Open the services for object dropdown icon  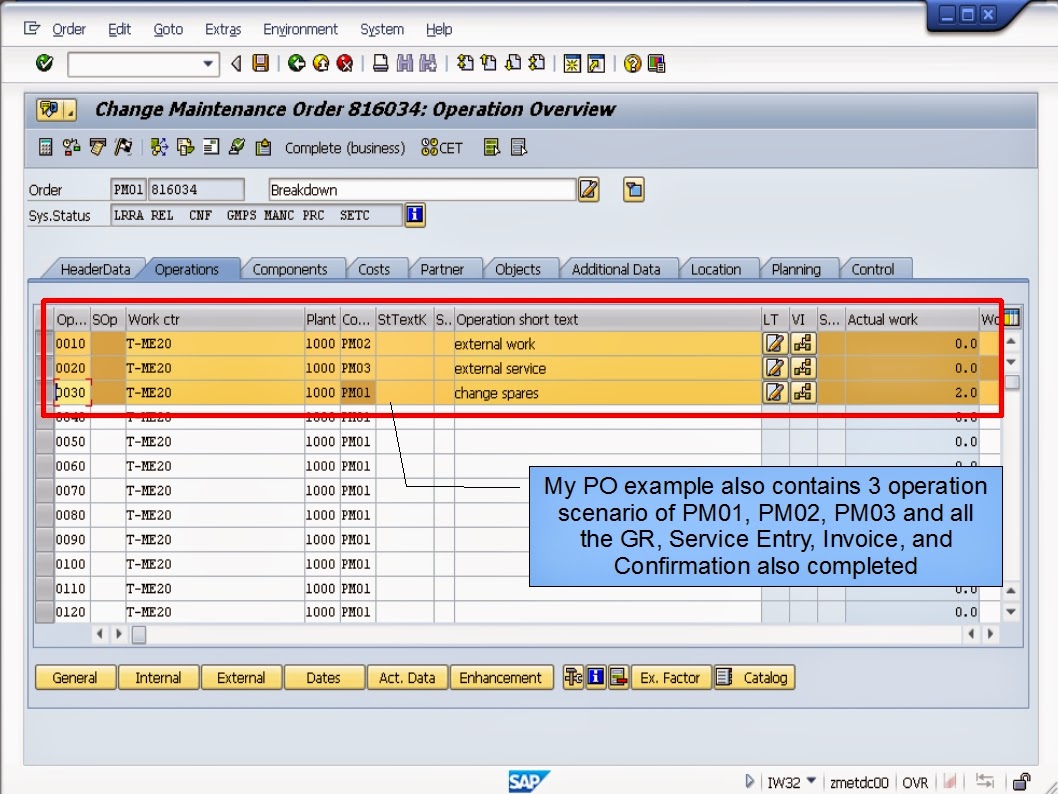click(x=56, y=109)
